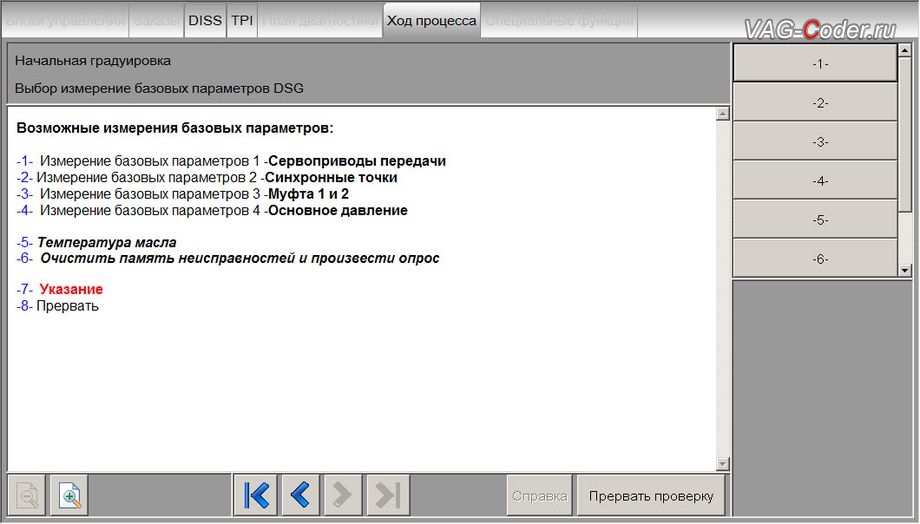Click the Синхронные точки line
This screenshot has width=920, height=524.
coord(207,177)
